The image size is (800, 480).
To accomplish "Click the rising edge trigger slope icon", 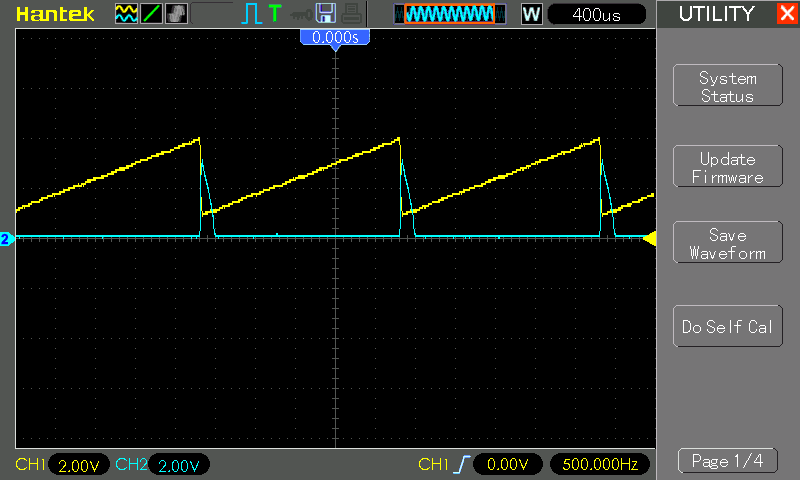I will coord(461,464).
